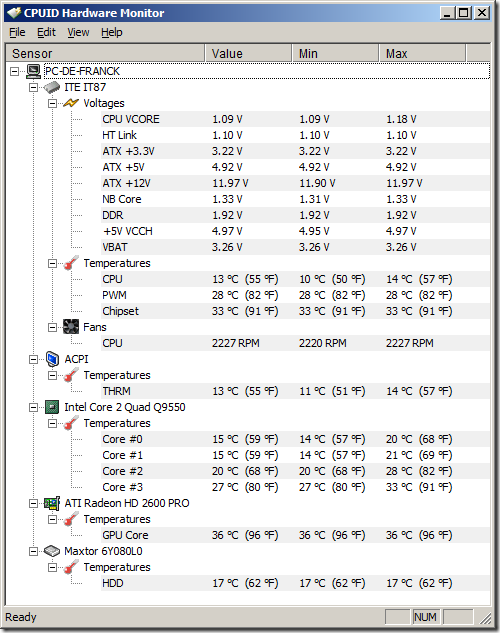
Task: Collapse ITE IT87 Temperatures group
Action: (52, 263)
